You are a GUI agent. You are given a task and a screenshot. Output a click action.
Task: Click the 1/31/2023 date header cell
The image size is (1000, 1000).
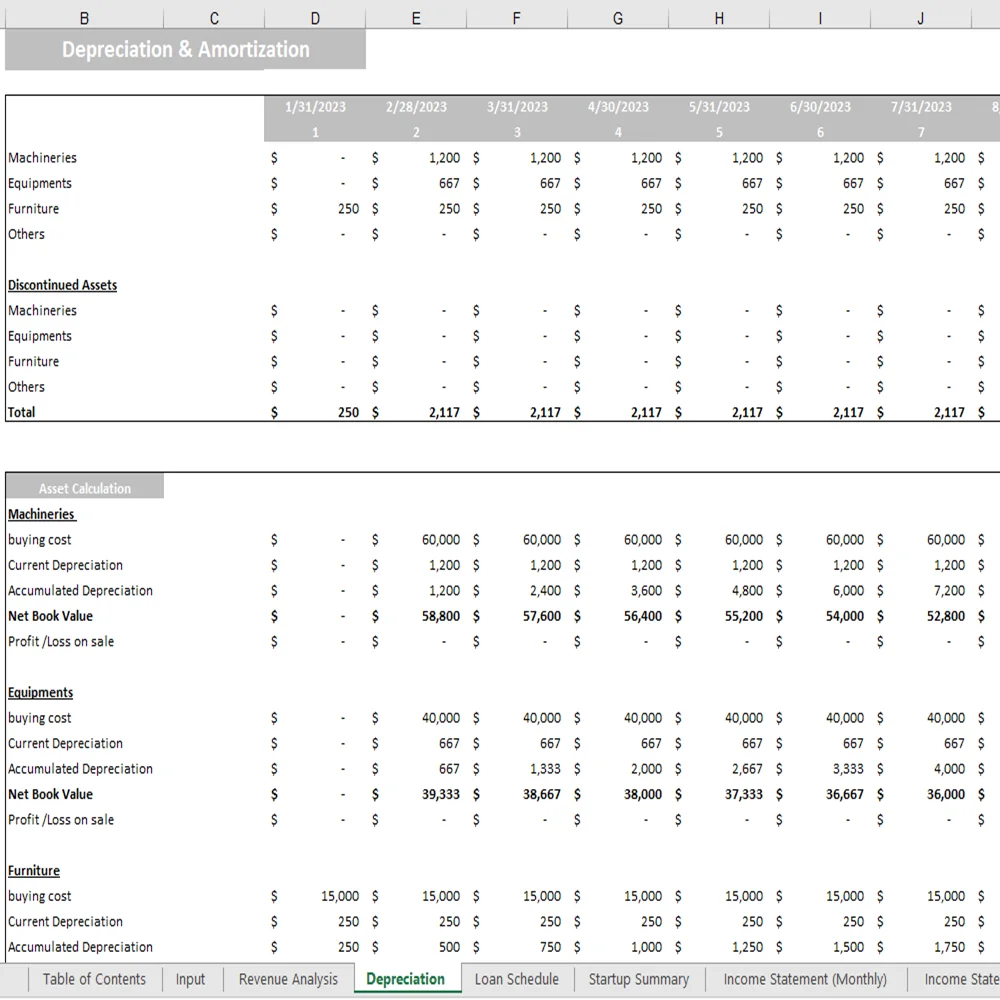tap(316, 106)
